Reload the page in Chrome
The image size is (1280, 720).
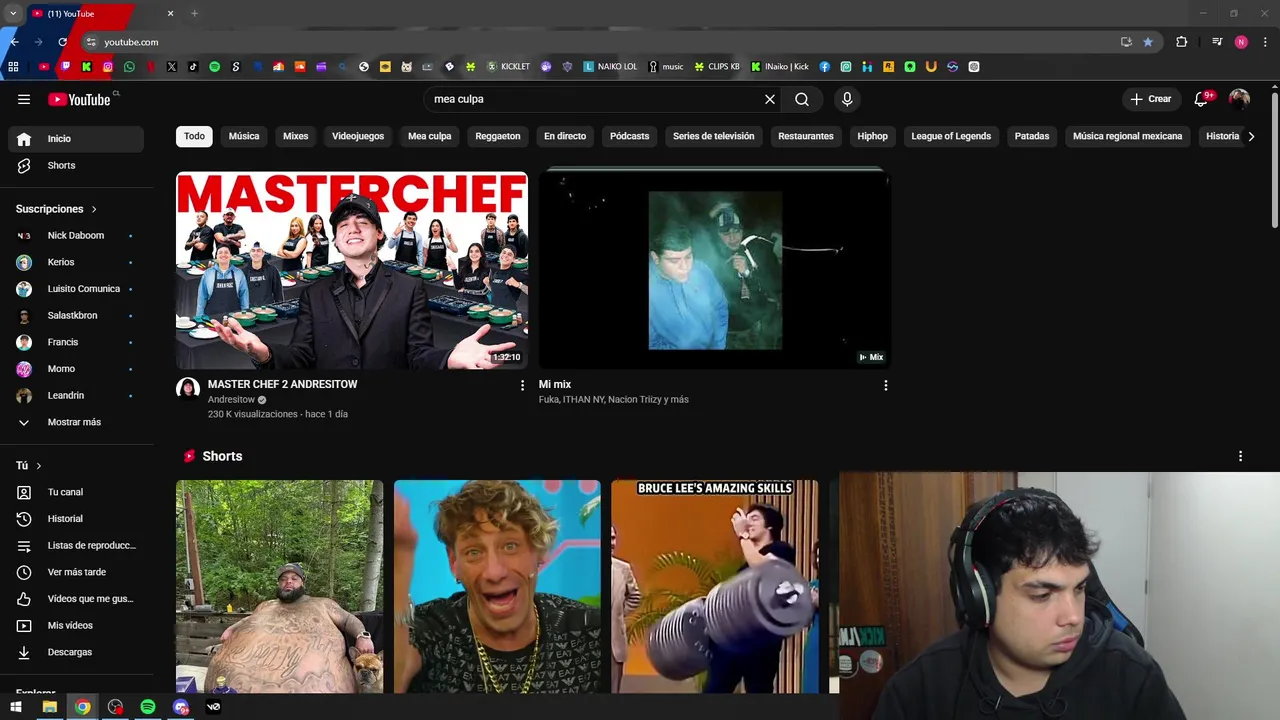tap(62, 42)
